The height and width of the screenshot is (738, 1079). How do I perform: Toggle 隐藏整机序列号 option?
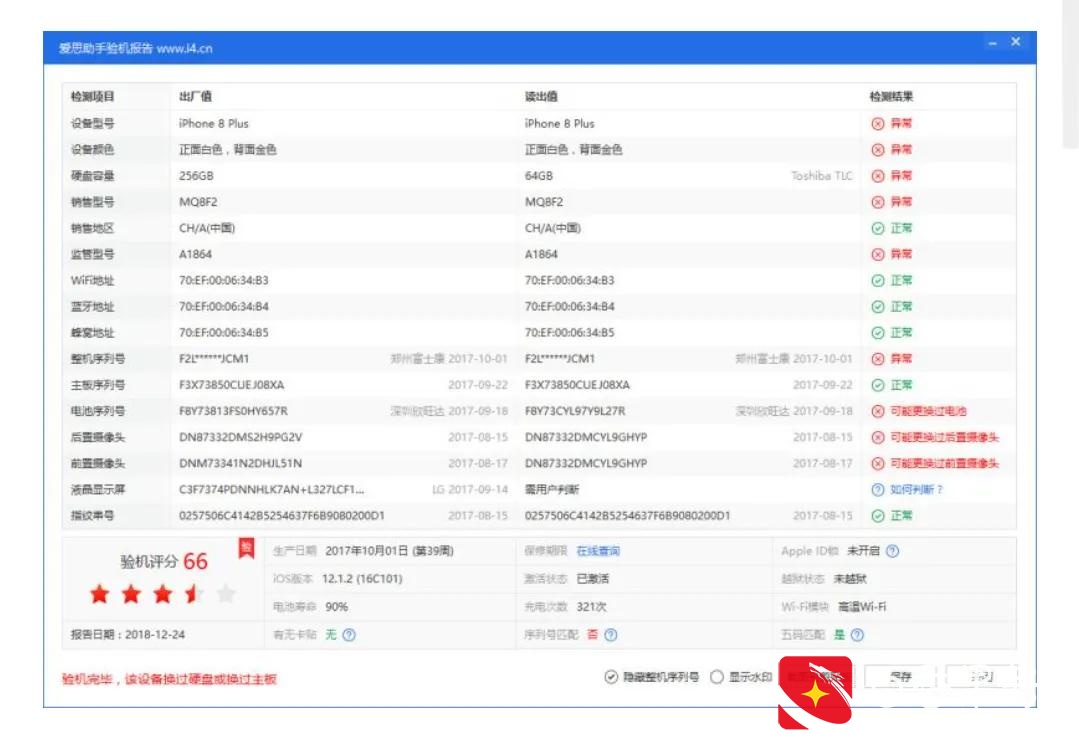click(x=610, y=677)
